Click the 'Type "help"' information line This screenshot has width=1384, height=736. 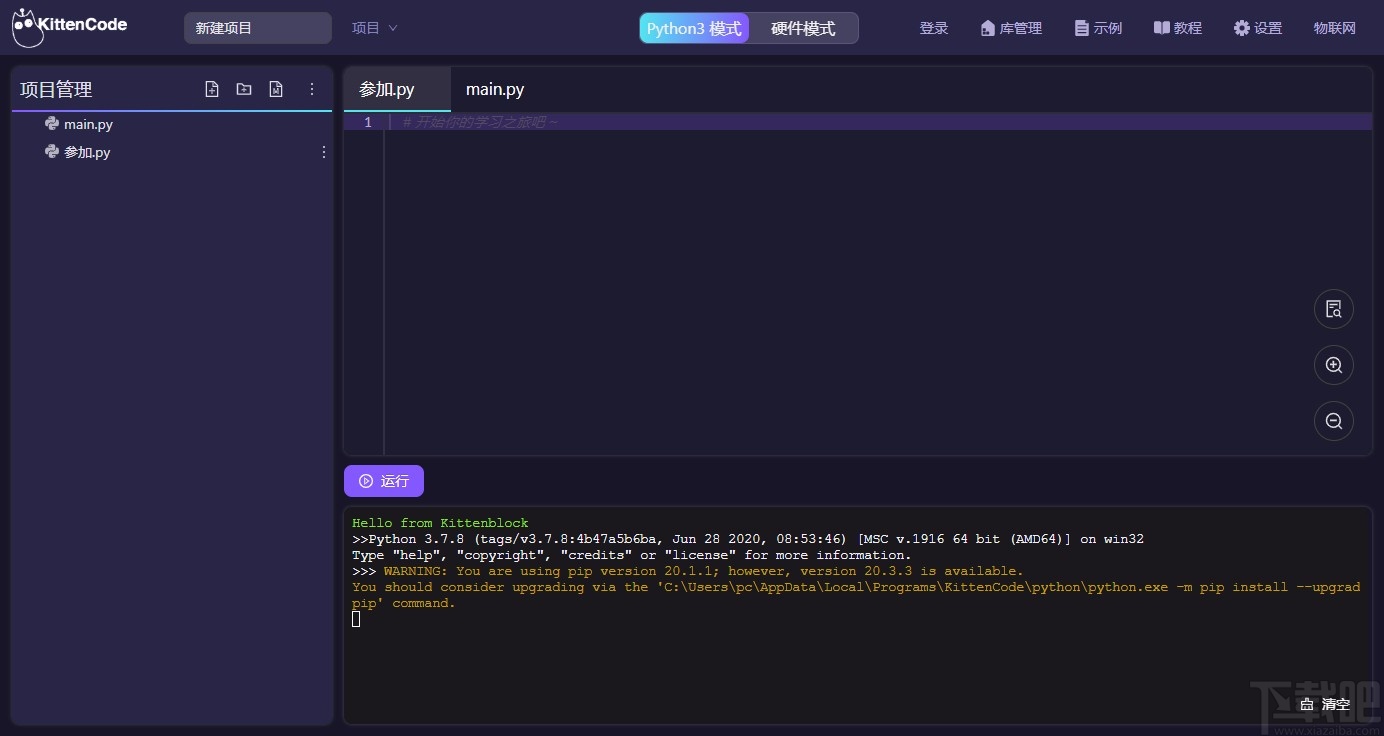[632, 555]
